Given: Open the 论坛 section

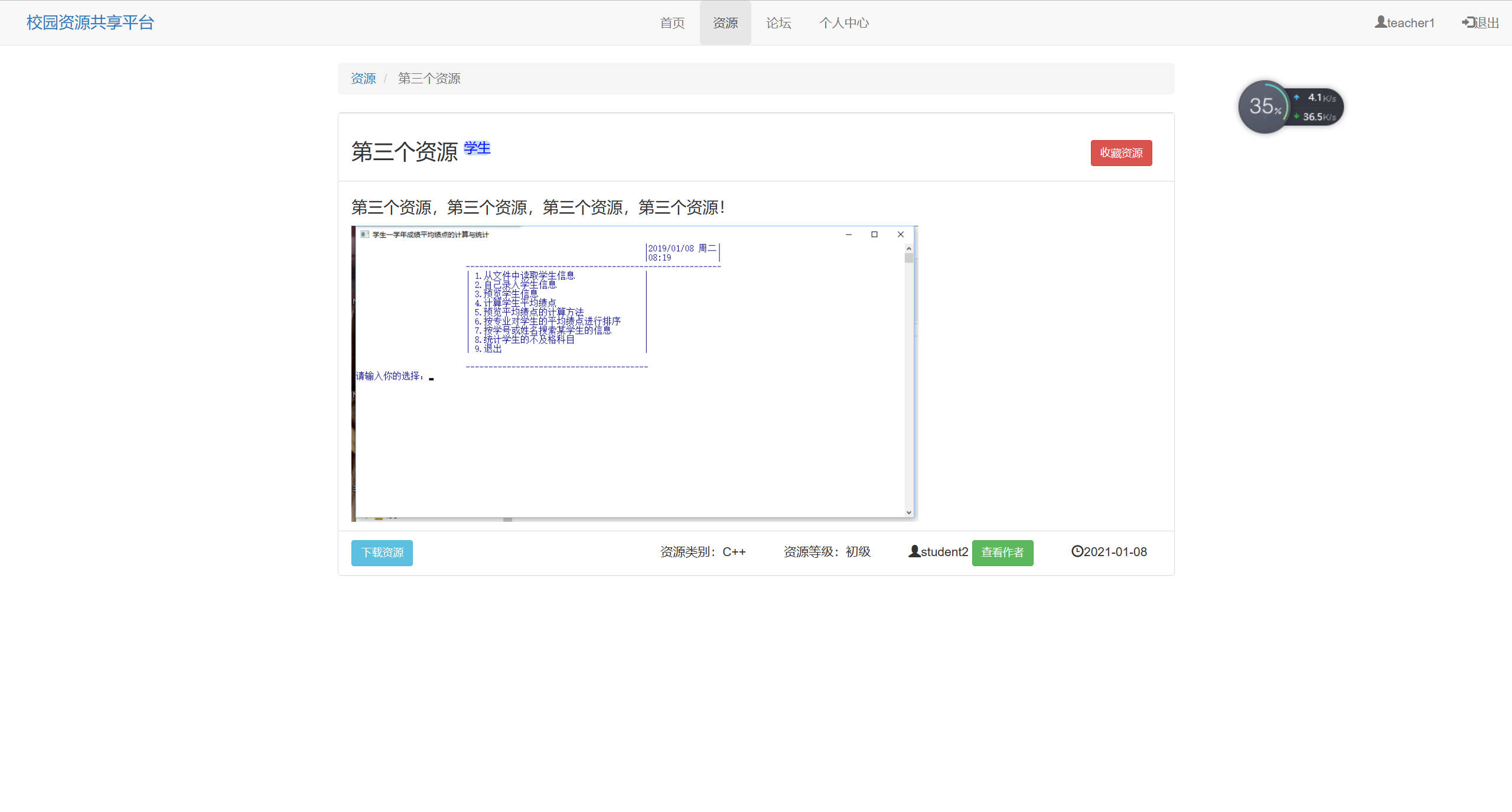Looking at the screenshot, I should point(778,22).
